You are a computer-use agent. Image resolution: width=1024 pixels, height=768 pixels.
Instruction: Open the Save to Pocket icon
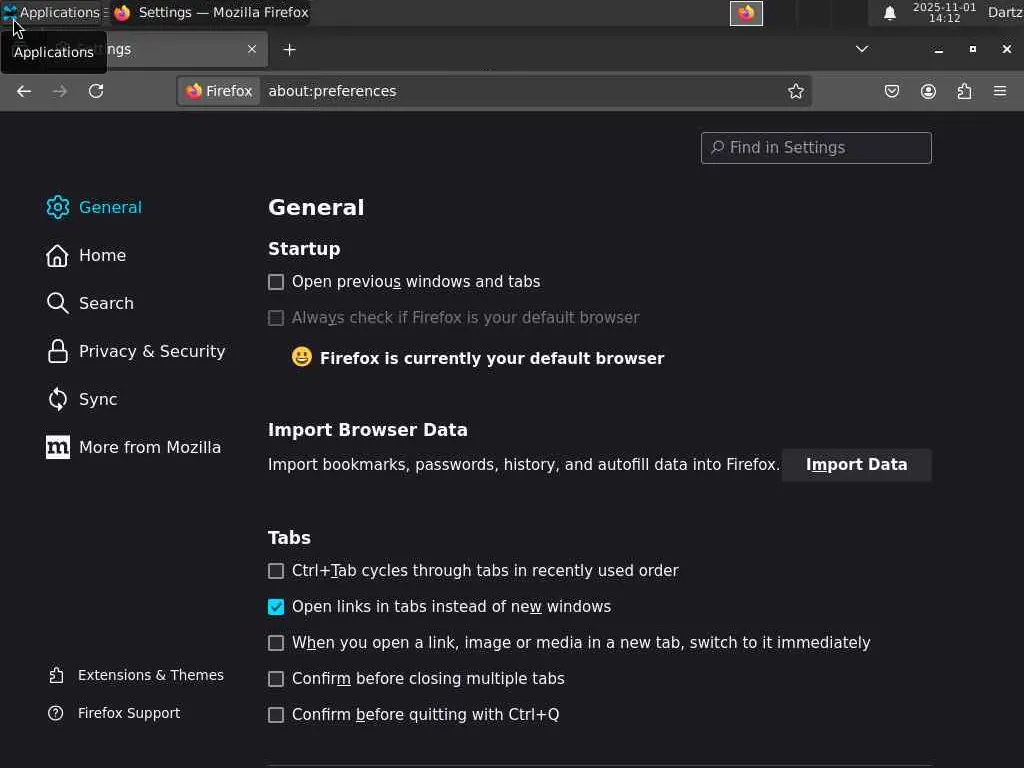click(892, 91)
